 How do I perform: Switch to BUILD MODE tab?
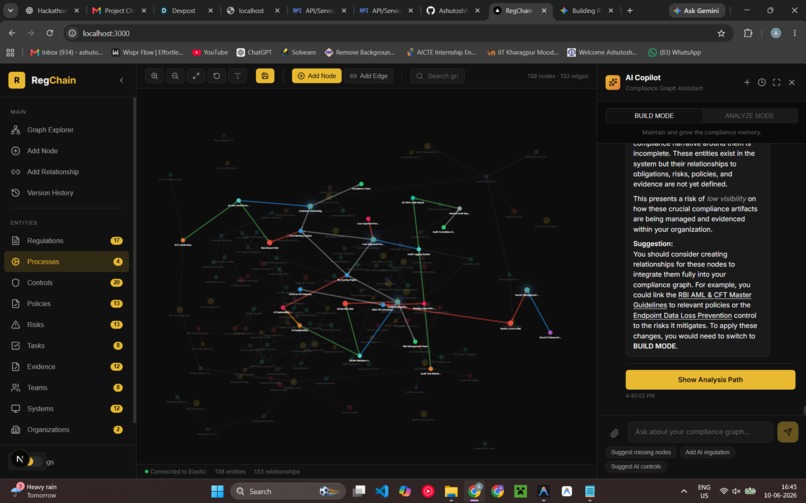(654, 116)
